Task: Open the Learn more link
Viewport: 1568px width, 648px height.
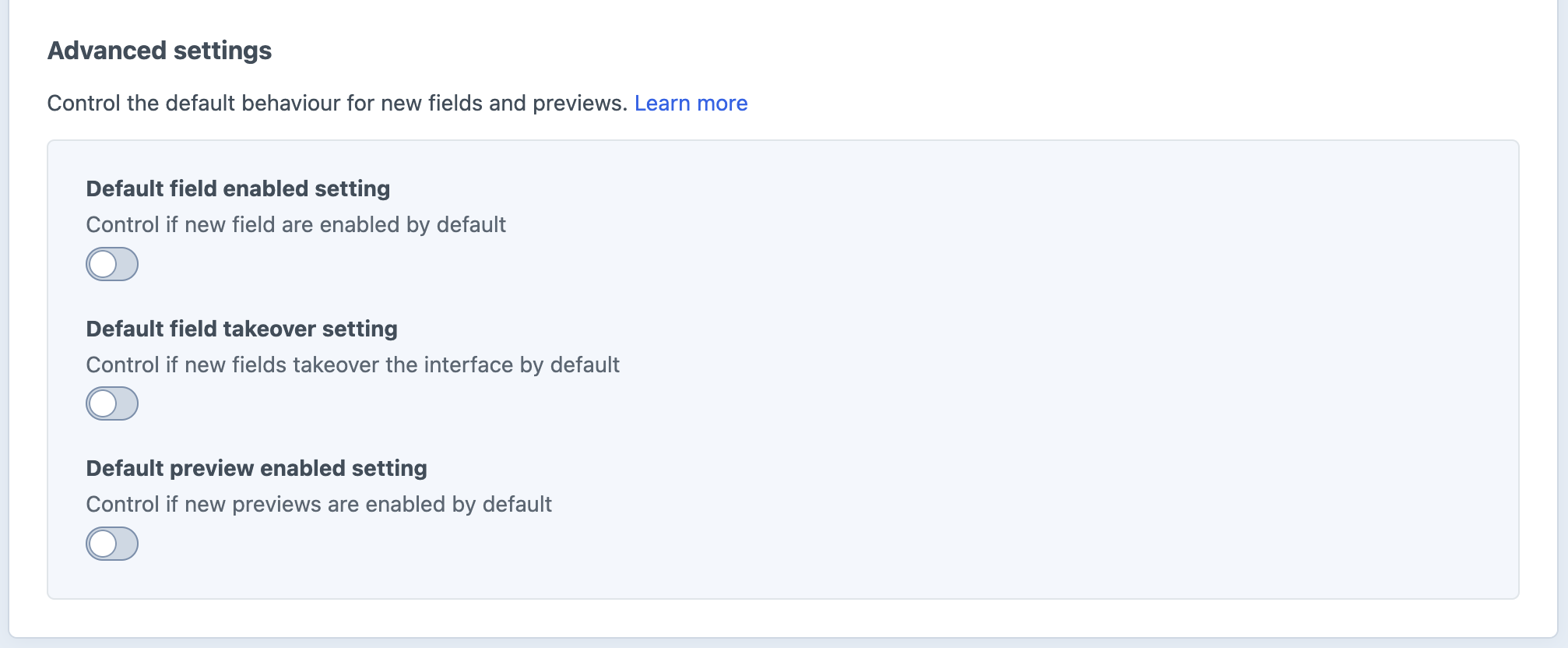Action: (x=691, y=104)
